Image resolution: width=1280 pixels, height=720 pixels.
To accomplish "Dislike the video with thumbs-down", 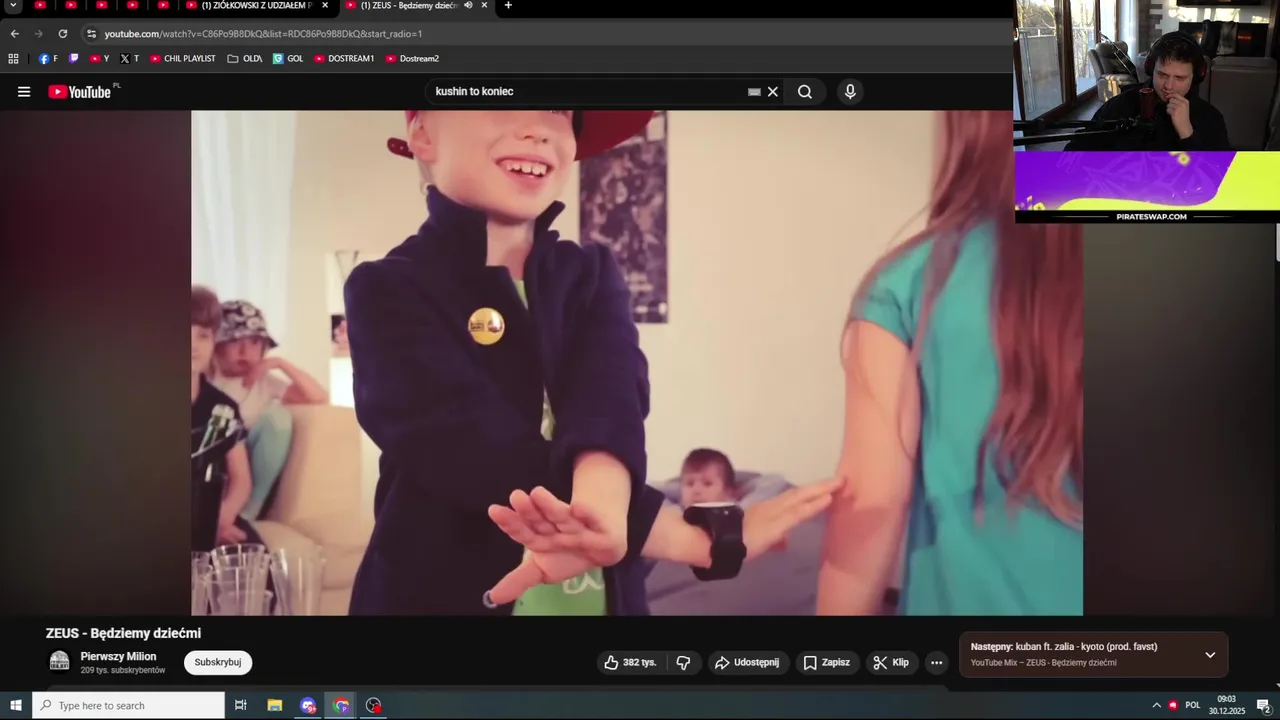I will 683,662.
